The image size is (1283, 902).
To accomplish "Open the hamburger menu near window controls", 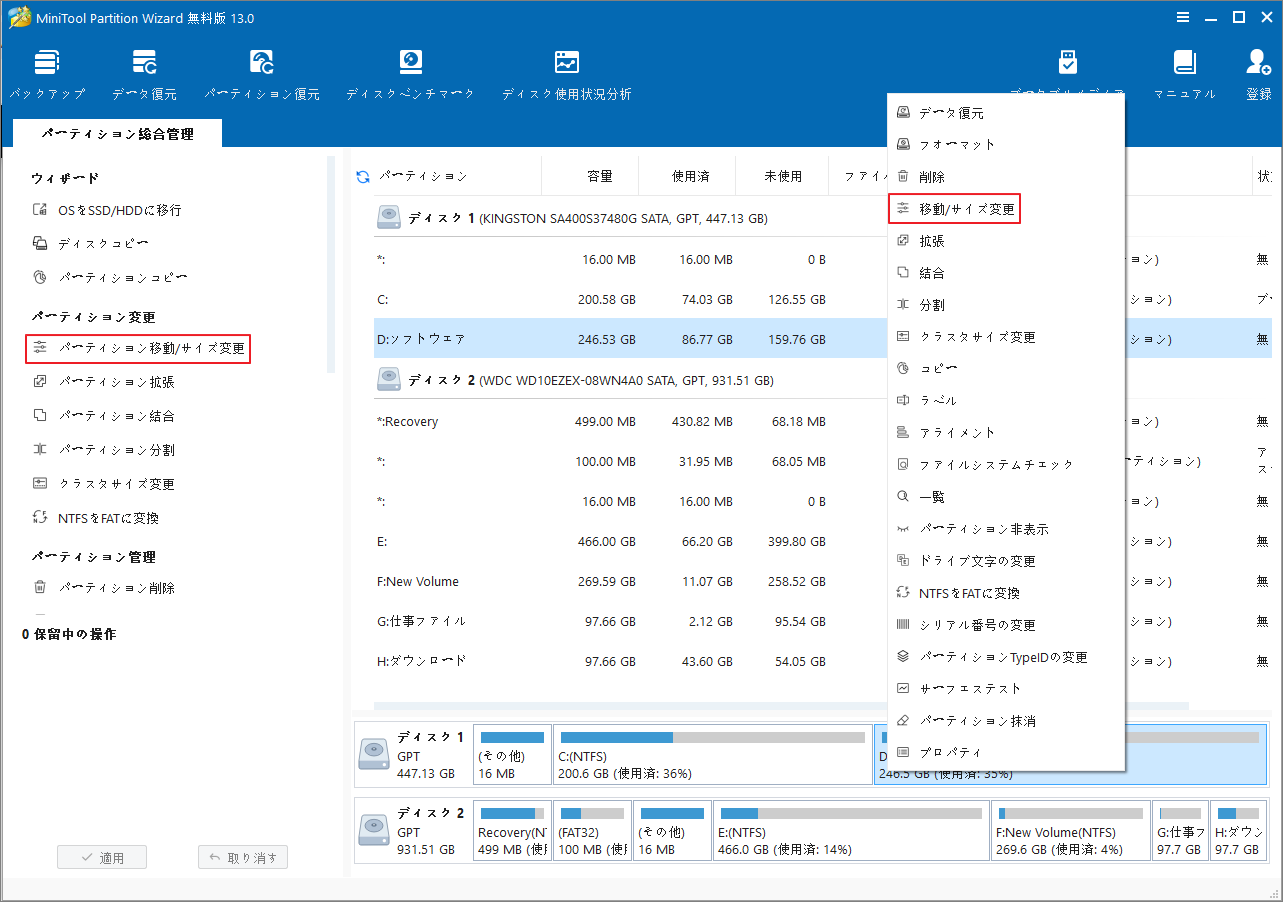I will [x=1182, y=17].
